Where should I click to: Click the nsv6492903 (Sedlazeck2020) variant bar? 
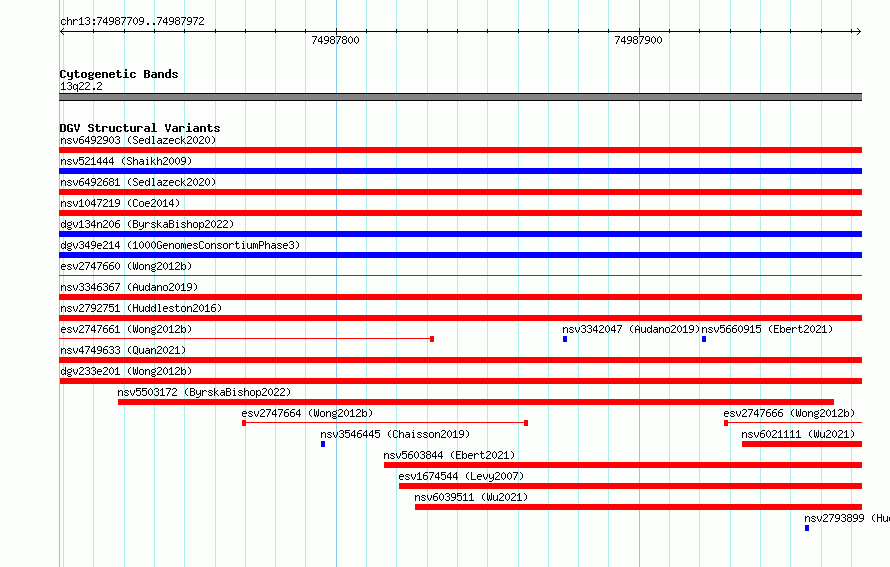(x=460, y=150)
